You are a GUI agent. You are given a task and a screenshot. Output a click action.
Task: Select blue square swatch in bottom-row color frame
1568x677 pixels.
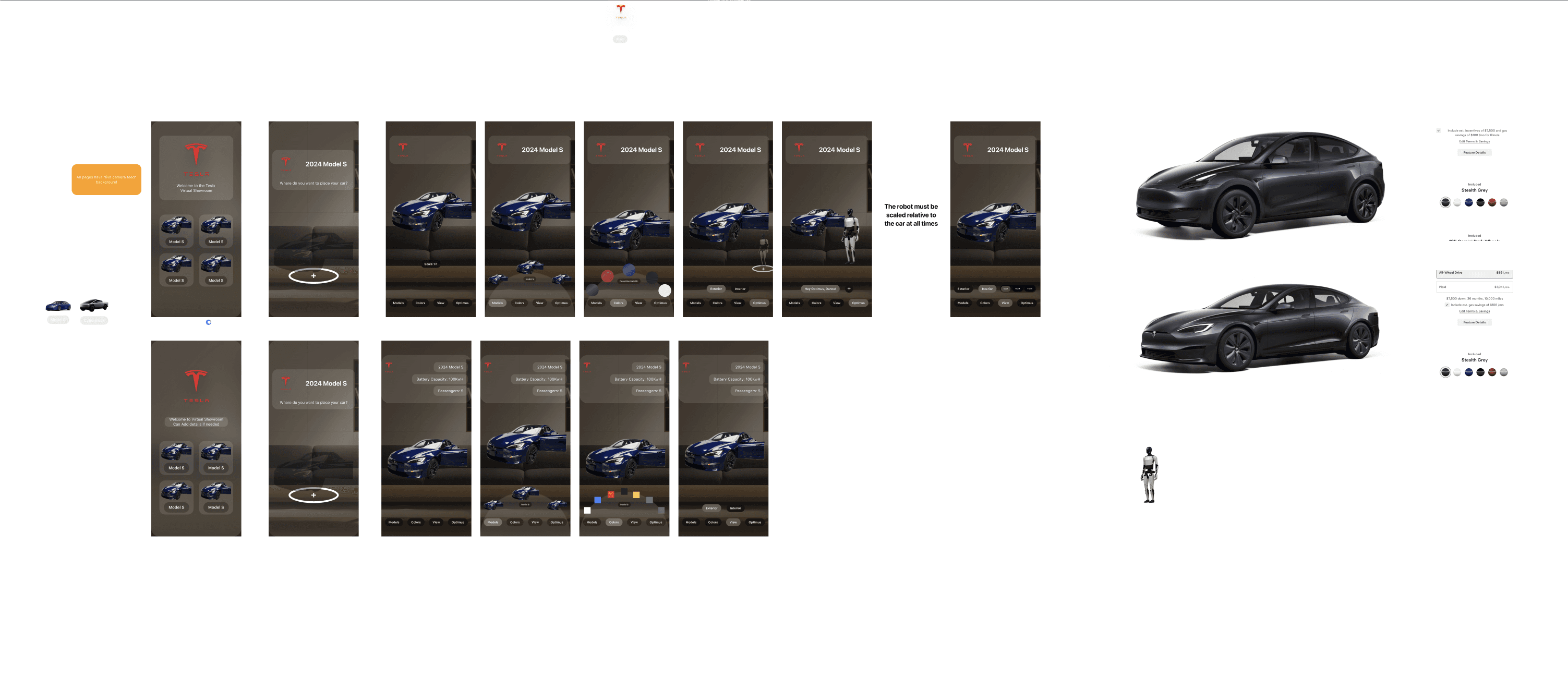click(598, 500)
